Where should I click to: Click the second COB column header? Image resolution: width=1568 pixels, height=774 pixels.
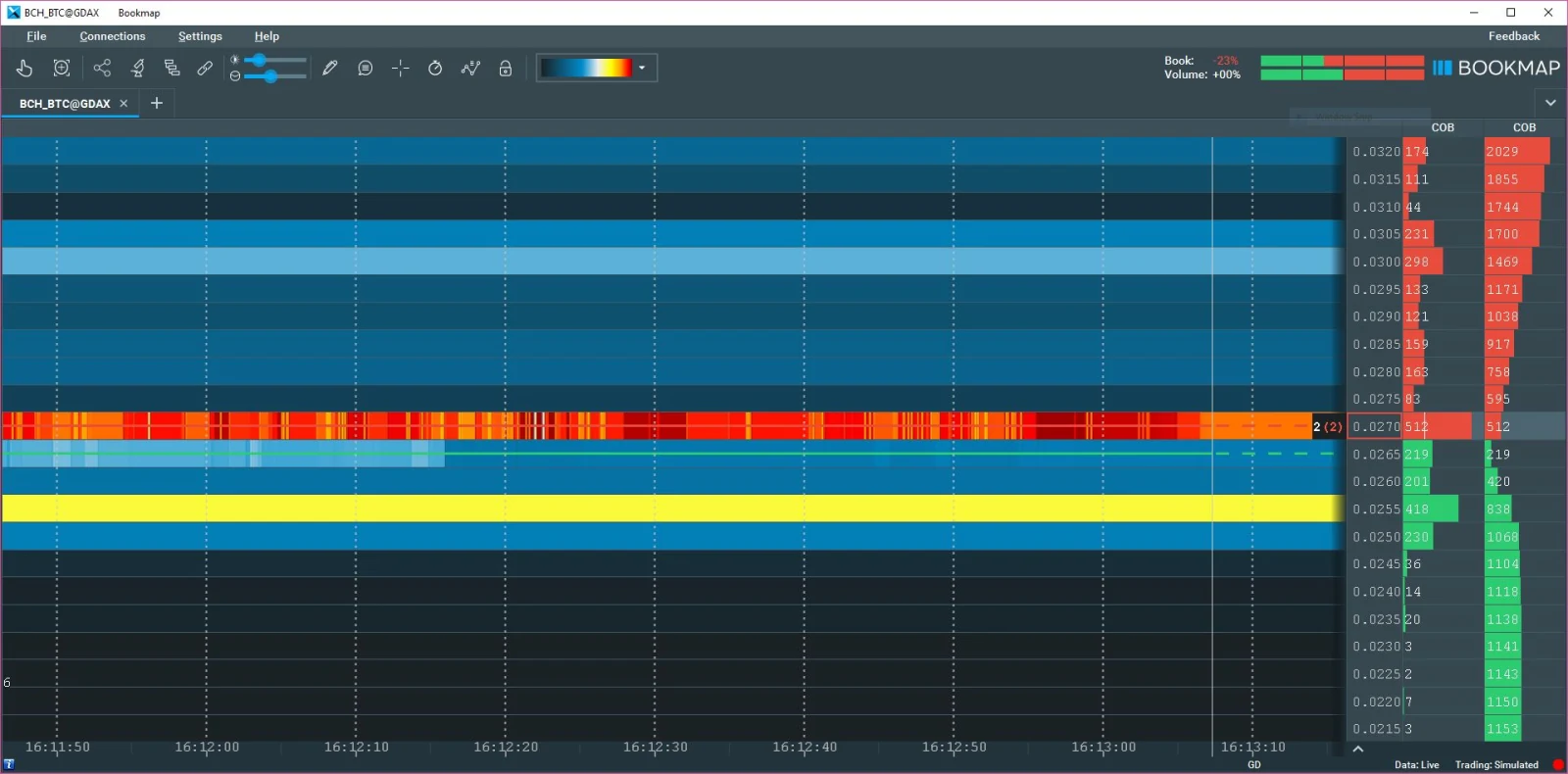pos(1524,127)
